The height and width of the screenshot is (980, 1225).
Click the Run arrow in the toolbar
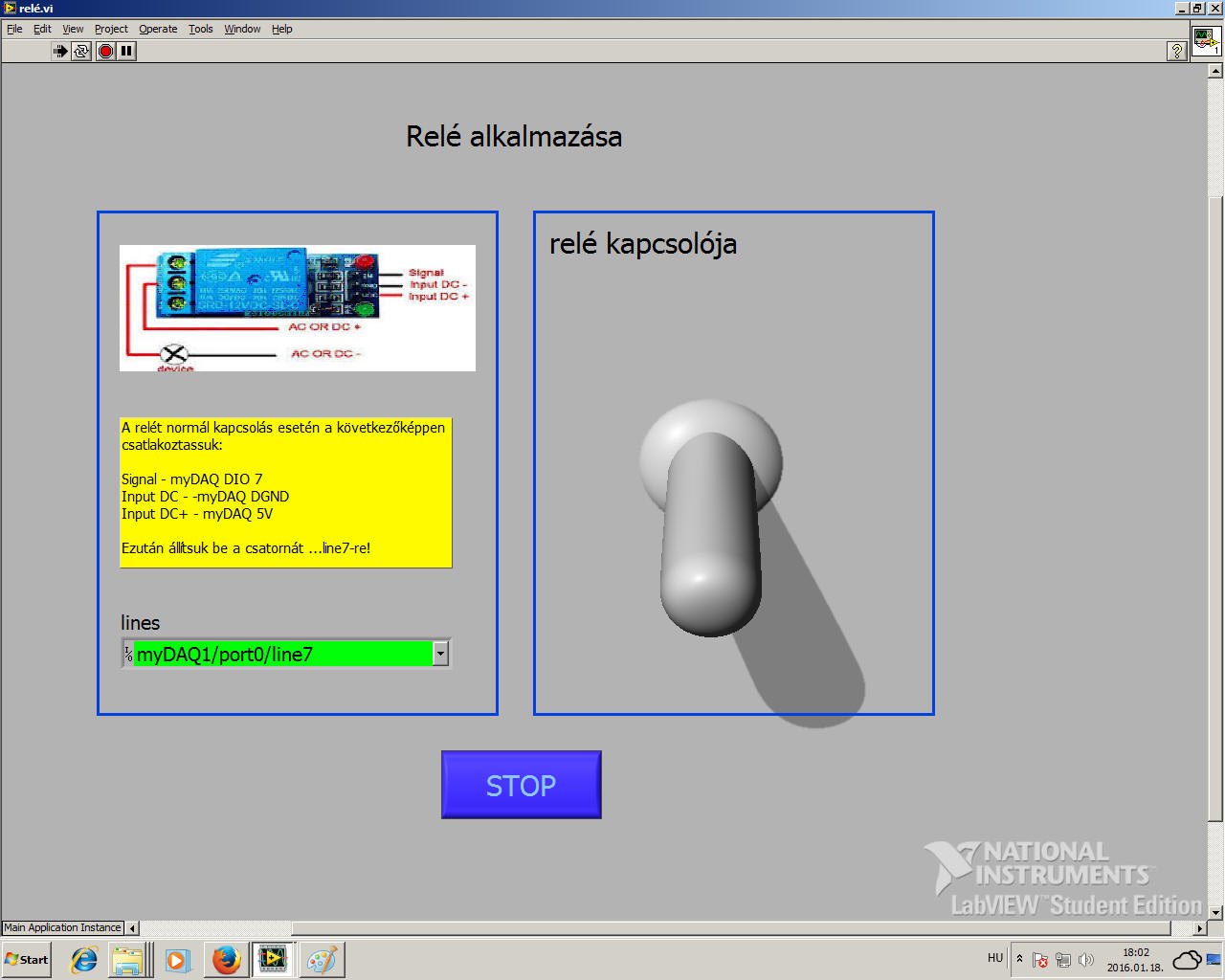pos(60,51)
